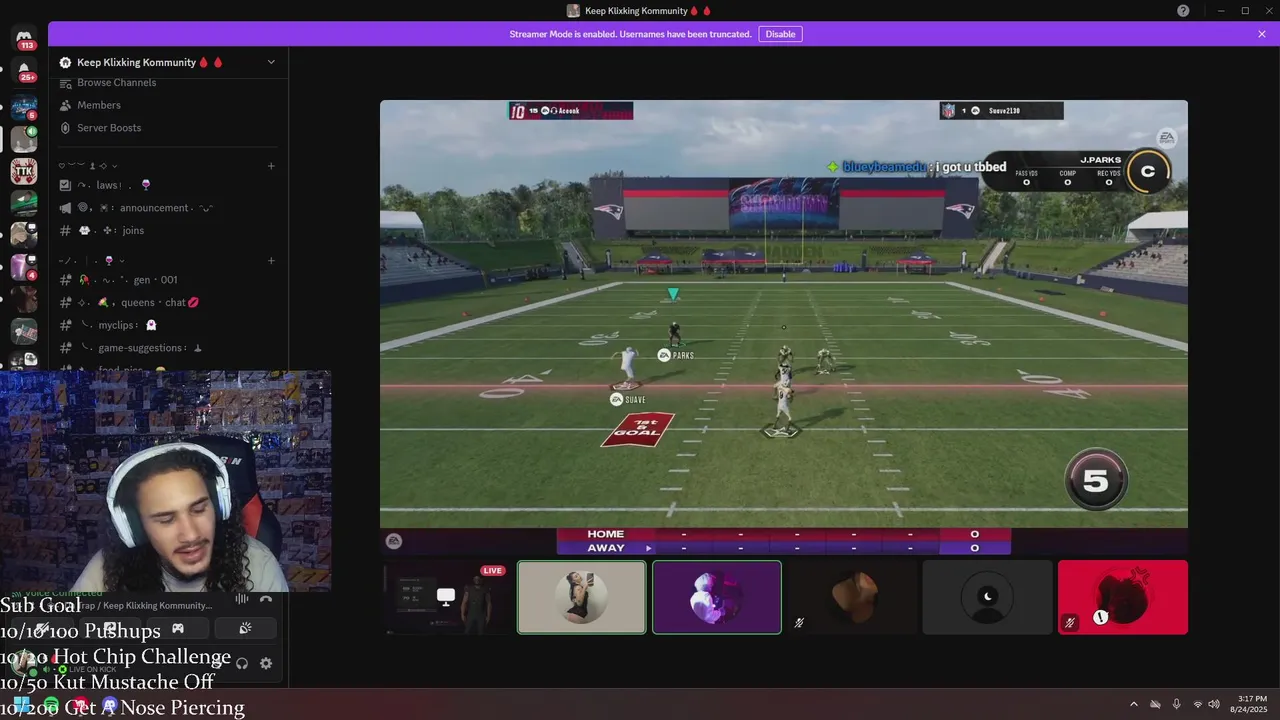Click the main stream video view
Viewport: 1280px width, 720px height.
point(784,327)
